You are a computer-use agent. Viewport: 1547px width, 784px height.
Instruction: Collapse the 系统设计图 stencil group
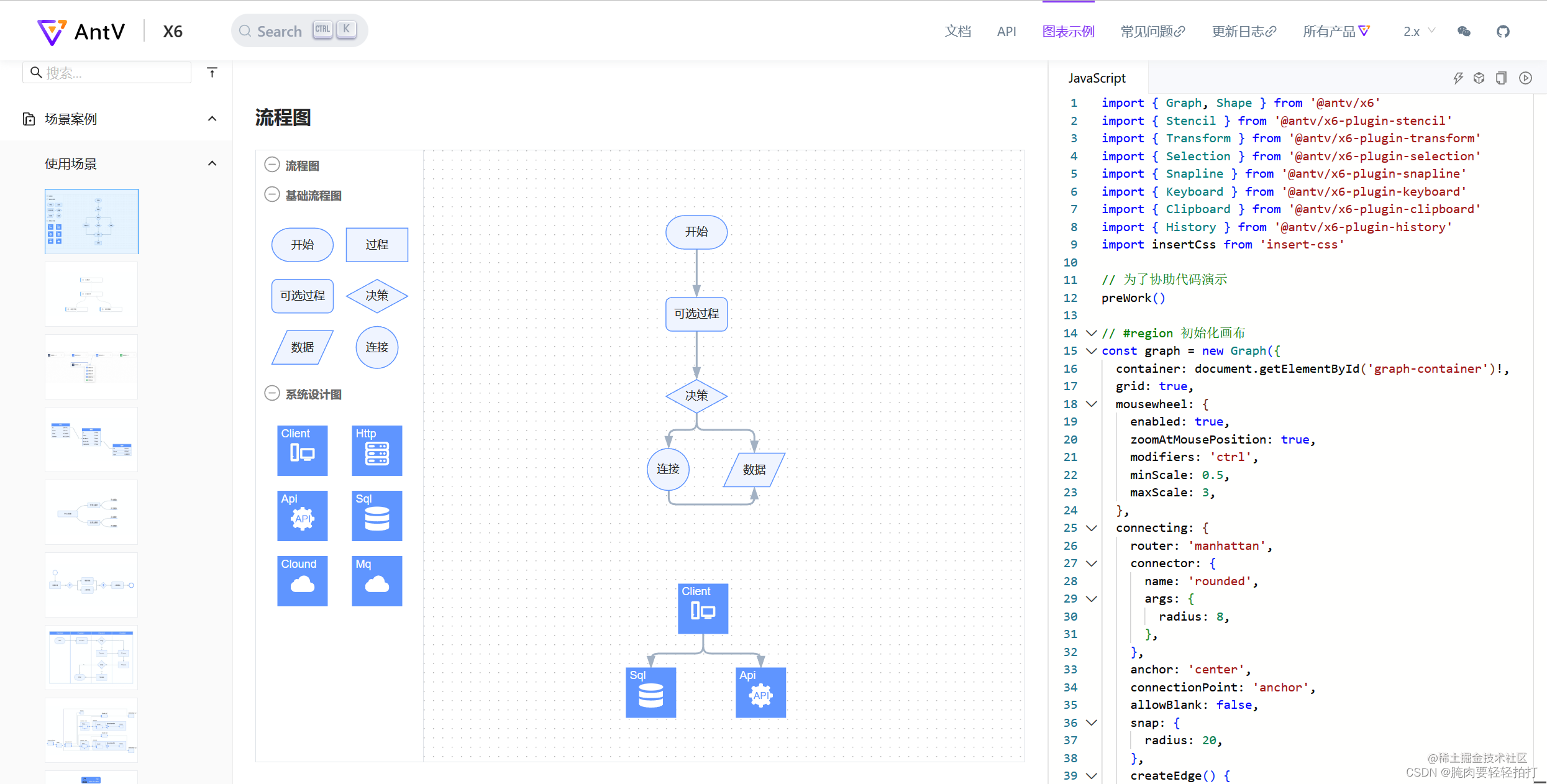point(272,394)
